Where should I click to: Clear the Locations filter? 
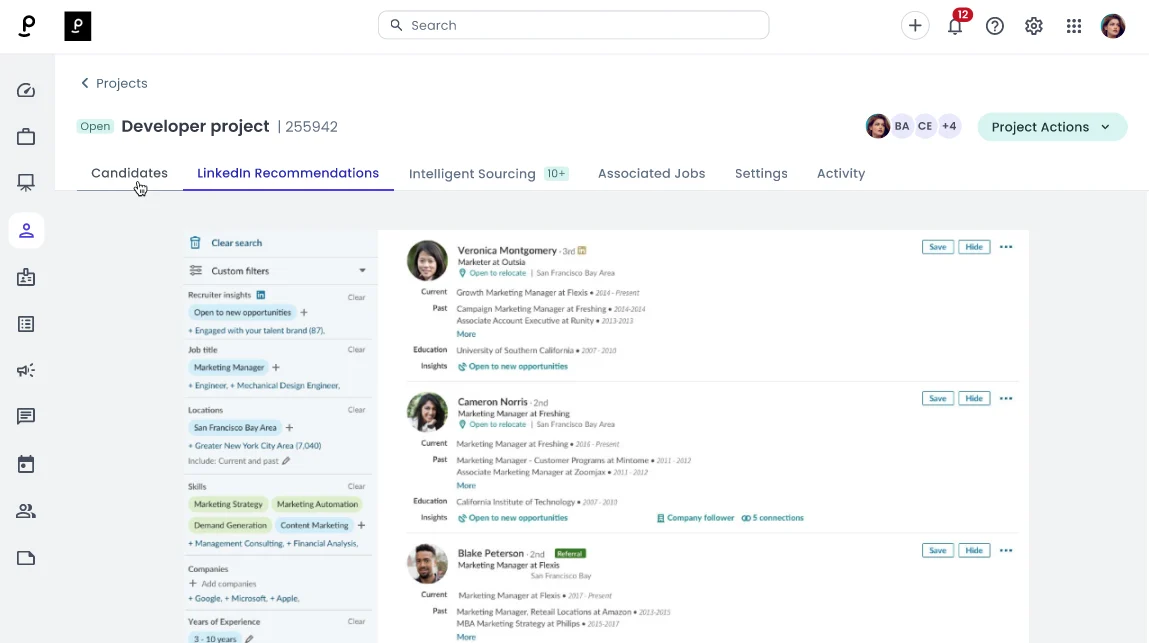coord(356,410)
